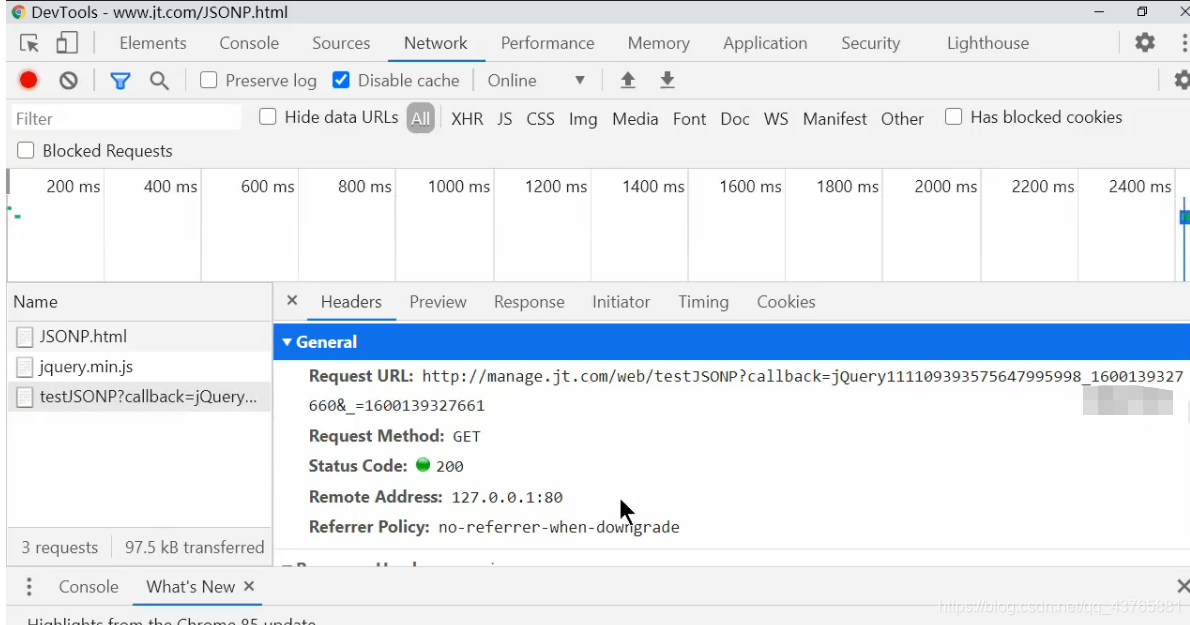The height and width of the screenshot is (625, 1190).
Task: Filter requests by Media
Action: coord(635,119)
